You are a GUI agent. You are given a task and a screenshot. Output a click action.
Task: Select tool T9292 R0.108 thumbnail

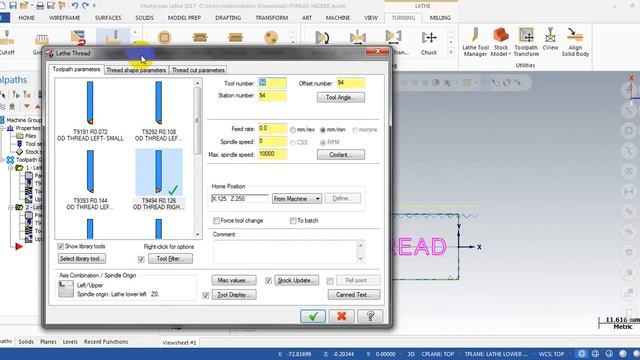[159, 103]
